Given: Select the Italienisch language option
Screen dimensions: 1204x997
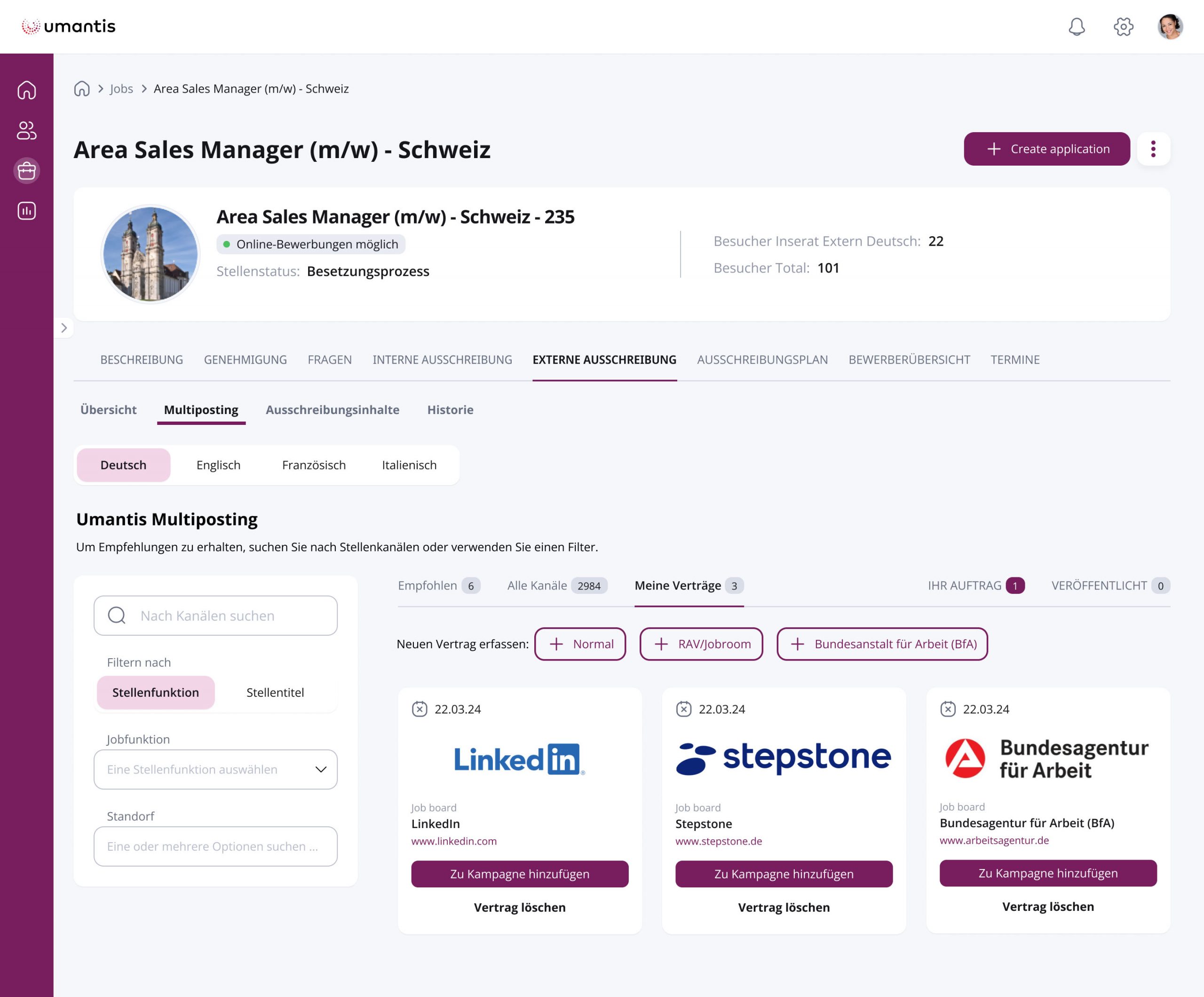Looking at the screenshot, I should point(409,465).
